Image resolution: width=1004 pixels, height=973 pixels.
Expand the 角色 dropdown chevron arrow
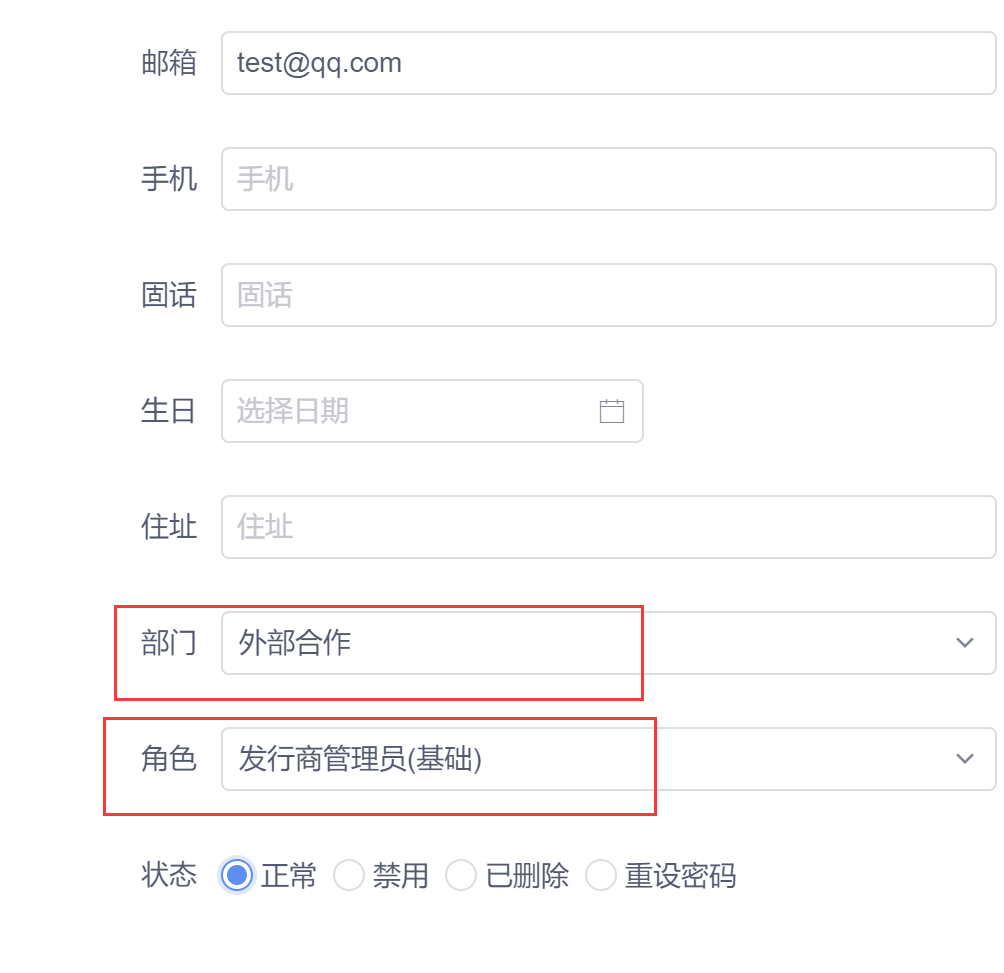[x=964, y=759]
